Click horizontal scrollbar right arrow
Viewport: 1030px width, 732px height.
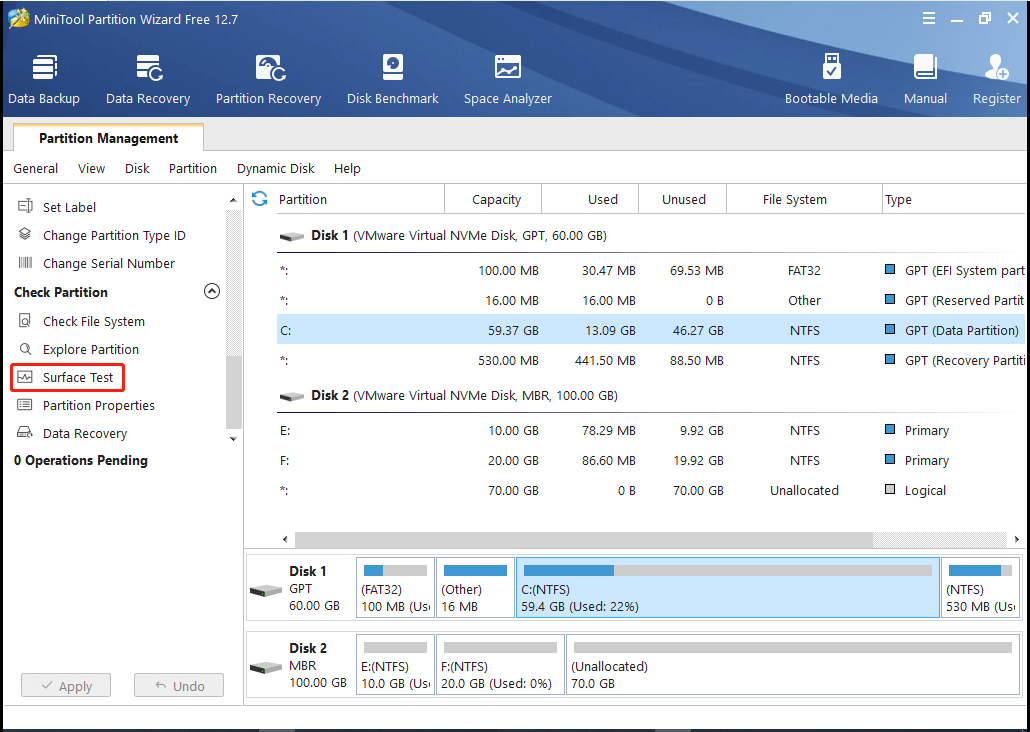(x=1016, y=539)
